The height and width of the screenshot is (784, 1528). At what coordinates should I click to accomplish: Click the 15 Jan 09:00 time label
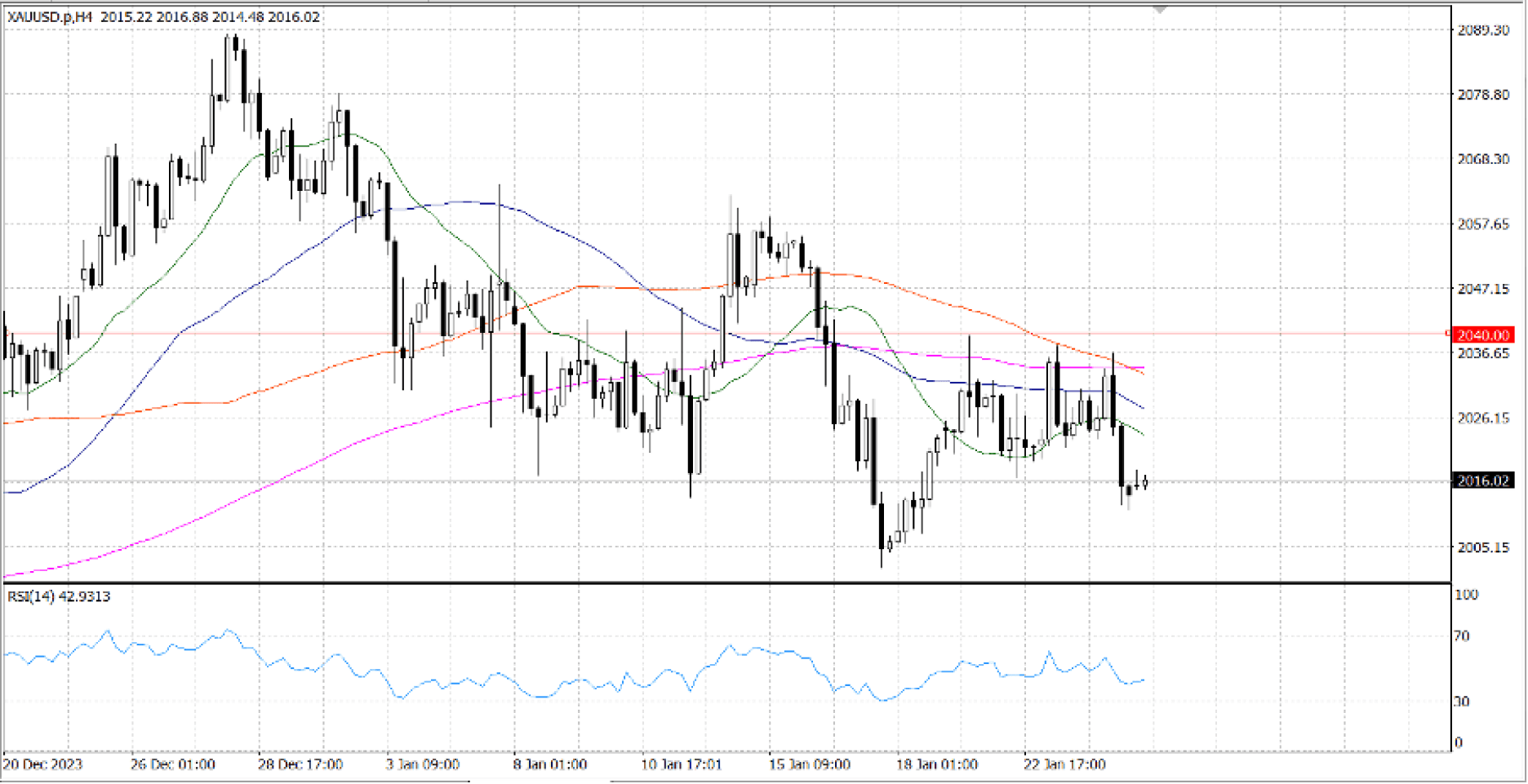809,764
